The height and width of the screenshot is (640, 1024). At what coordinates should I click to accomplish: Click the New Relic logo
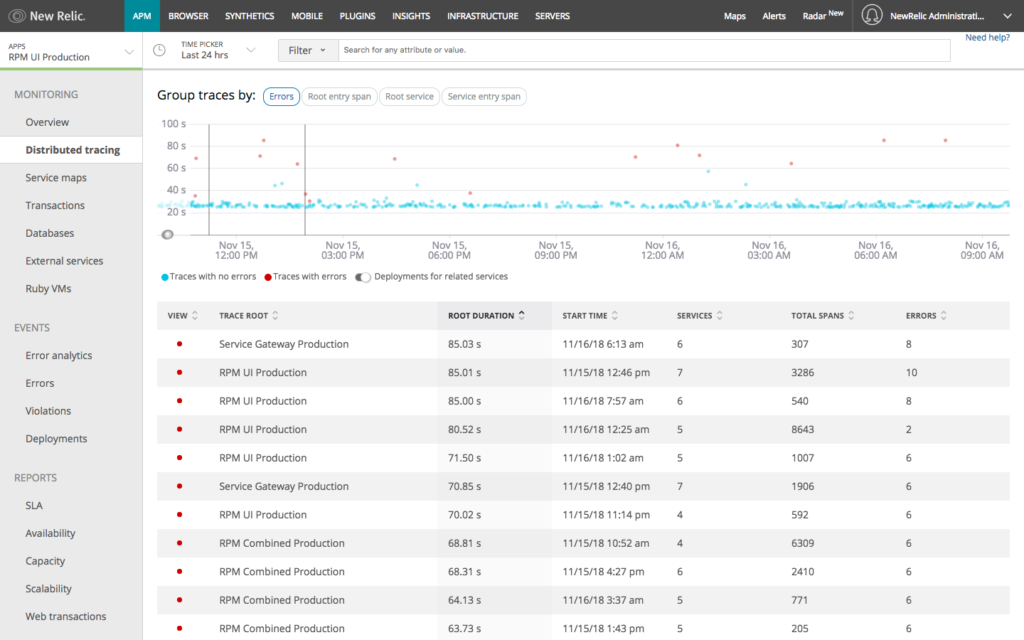click(47, 16)
